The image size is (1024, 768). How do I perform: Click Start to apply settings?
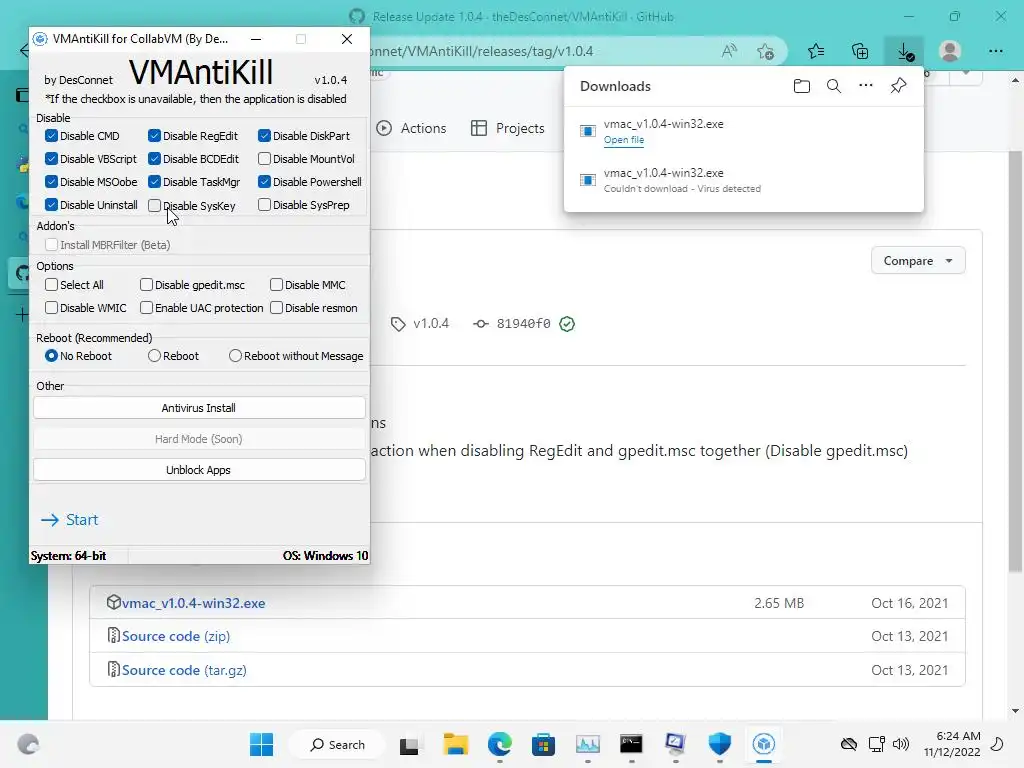69,520
